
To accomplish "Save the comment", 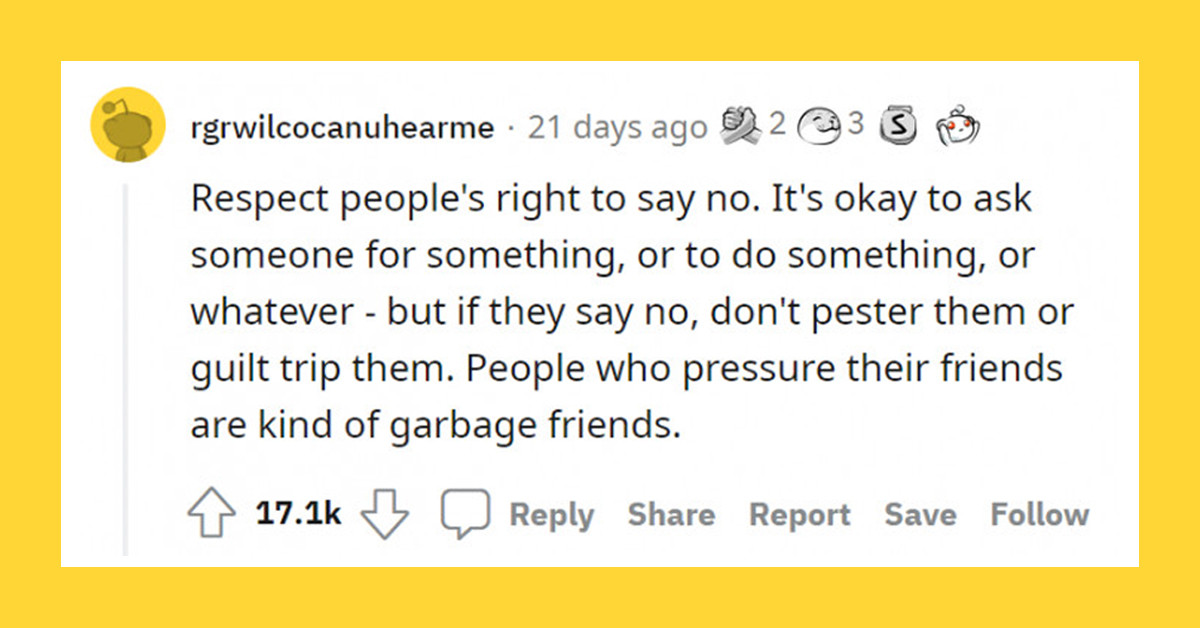I will click(x=920, y=514).
